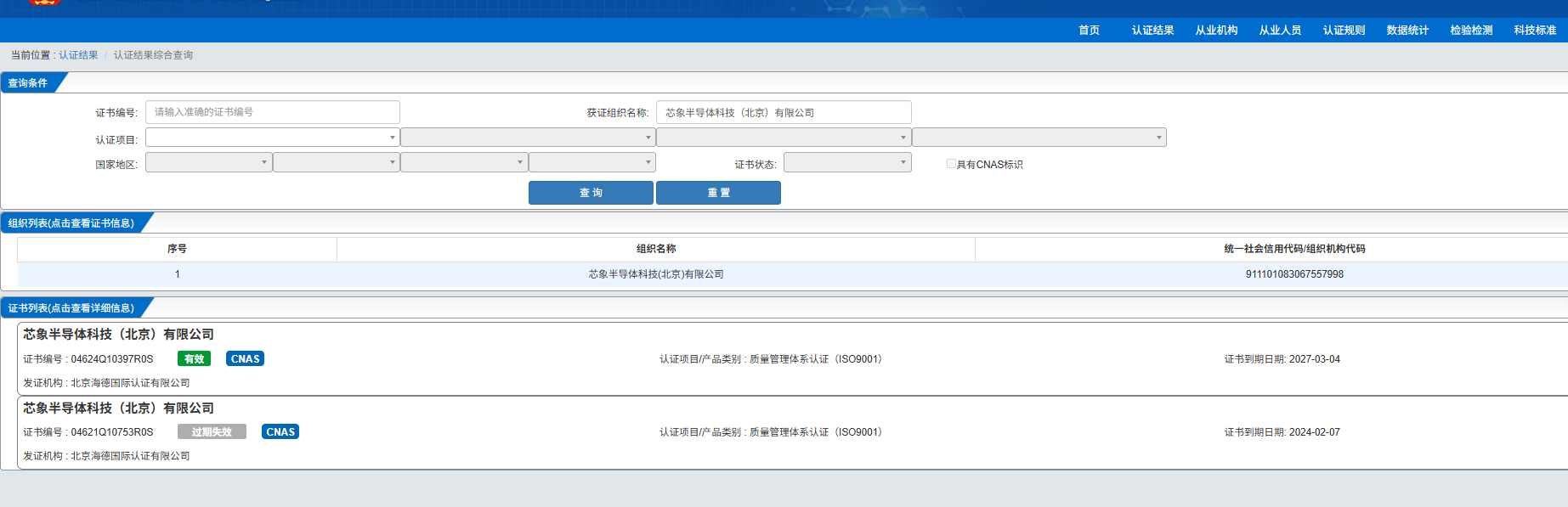This screenshot has height=507, width=1568.
Task: Open the 从业机构 navigation menu
Action: point(1216,31)
